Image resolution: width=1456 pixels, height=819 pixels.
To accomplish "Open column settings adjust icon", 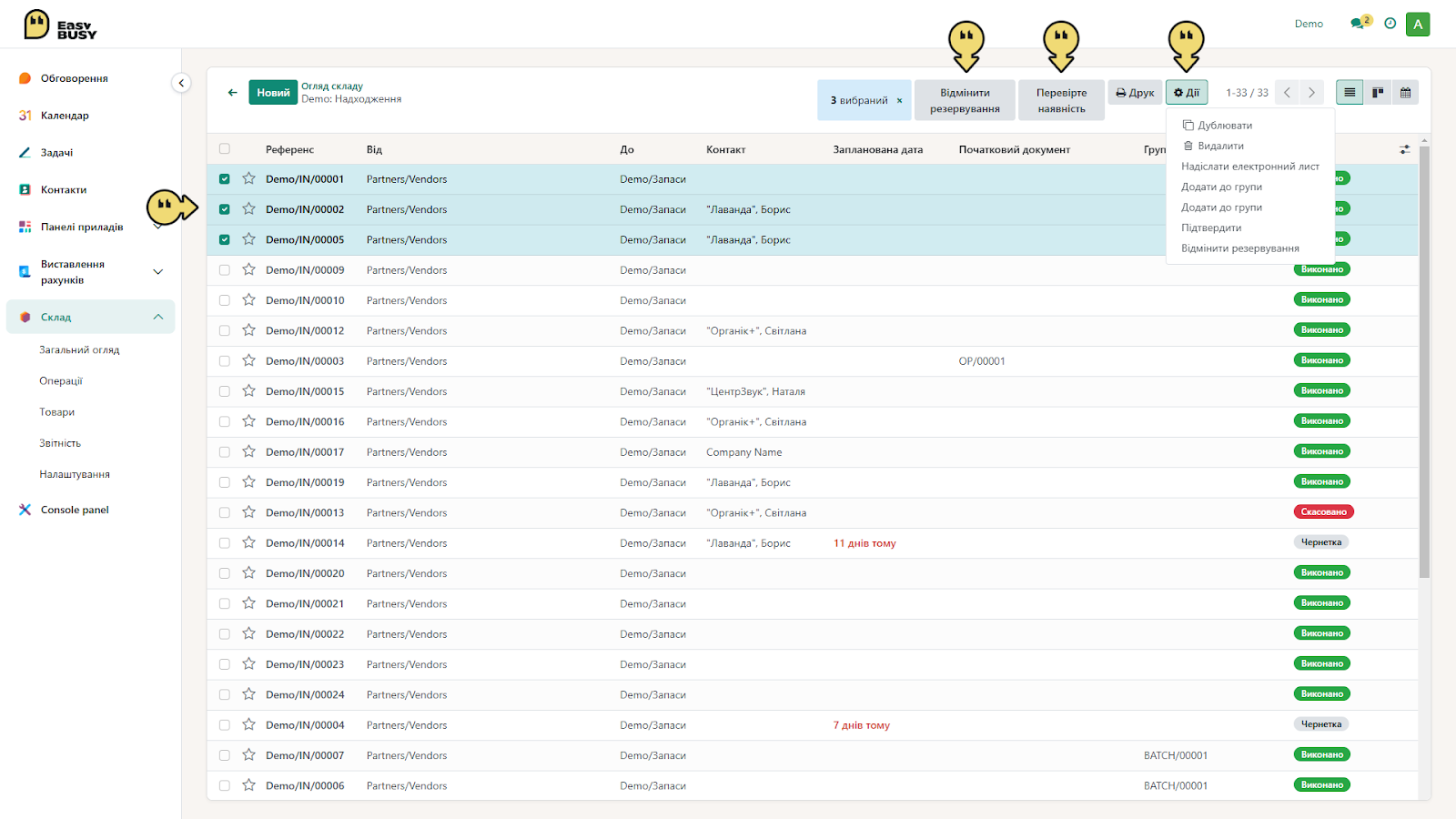I will pos(1405,149).
